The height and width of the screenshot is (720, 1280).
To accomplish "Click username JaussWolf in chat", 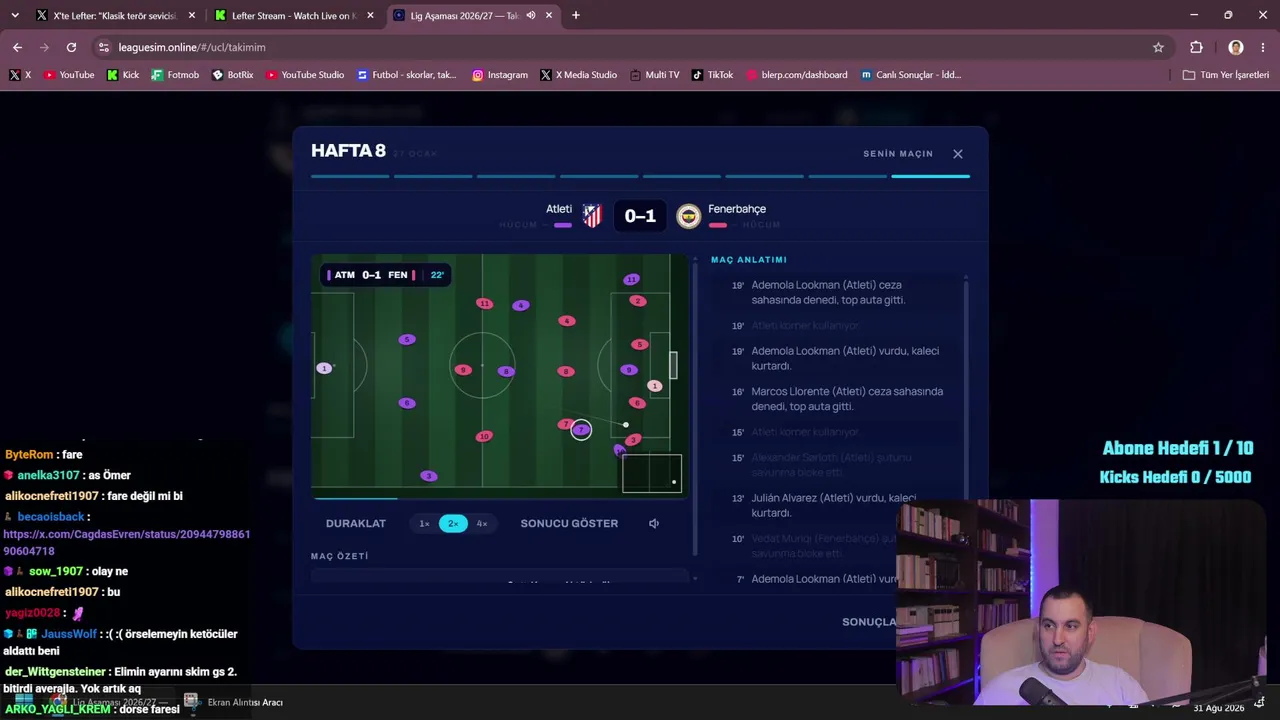I will click(x=69, y=634).
